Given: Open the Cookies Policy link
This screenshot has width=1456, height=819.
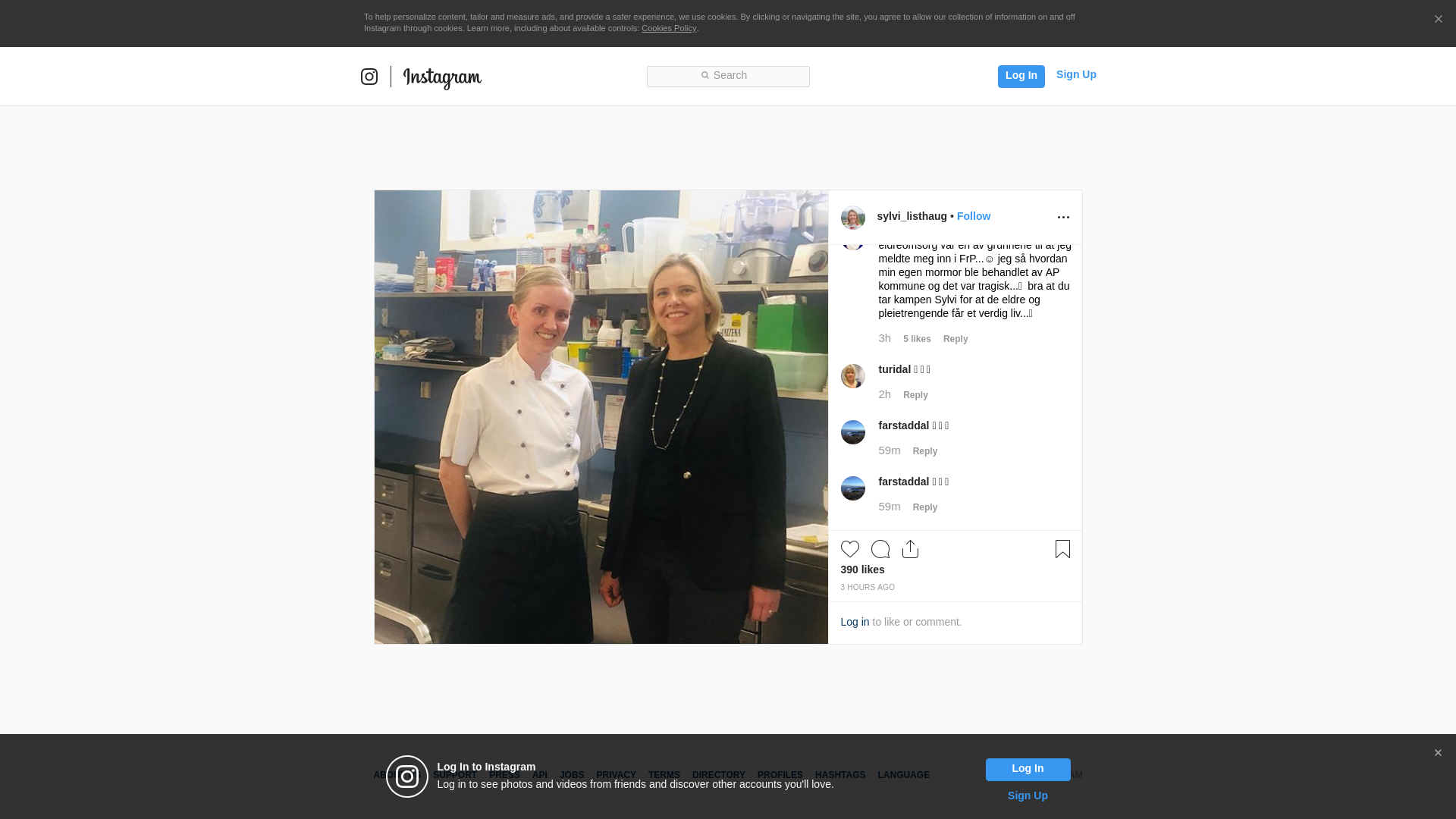Looking at the screenshot, I should [x=669, y=28].
